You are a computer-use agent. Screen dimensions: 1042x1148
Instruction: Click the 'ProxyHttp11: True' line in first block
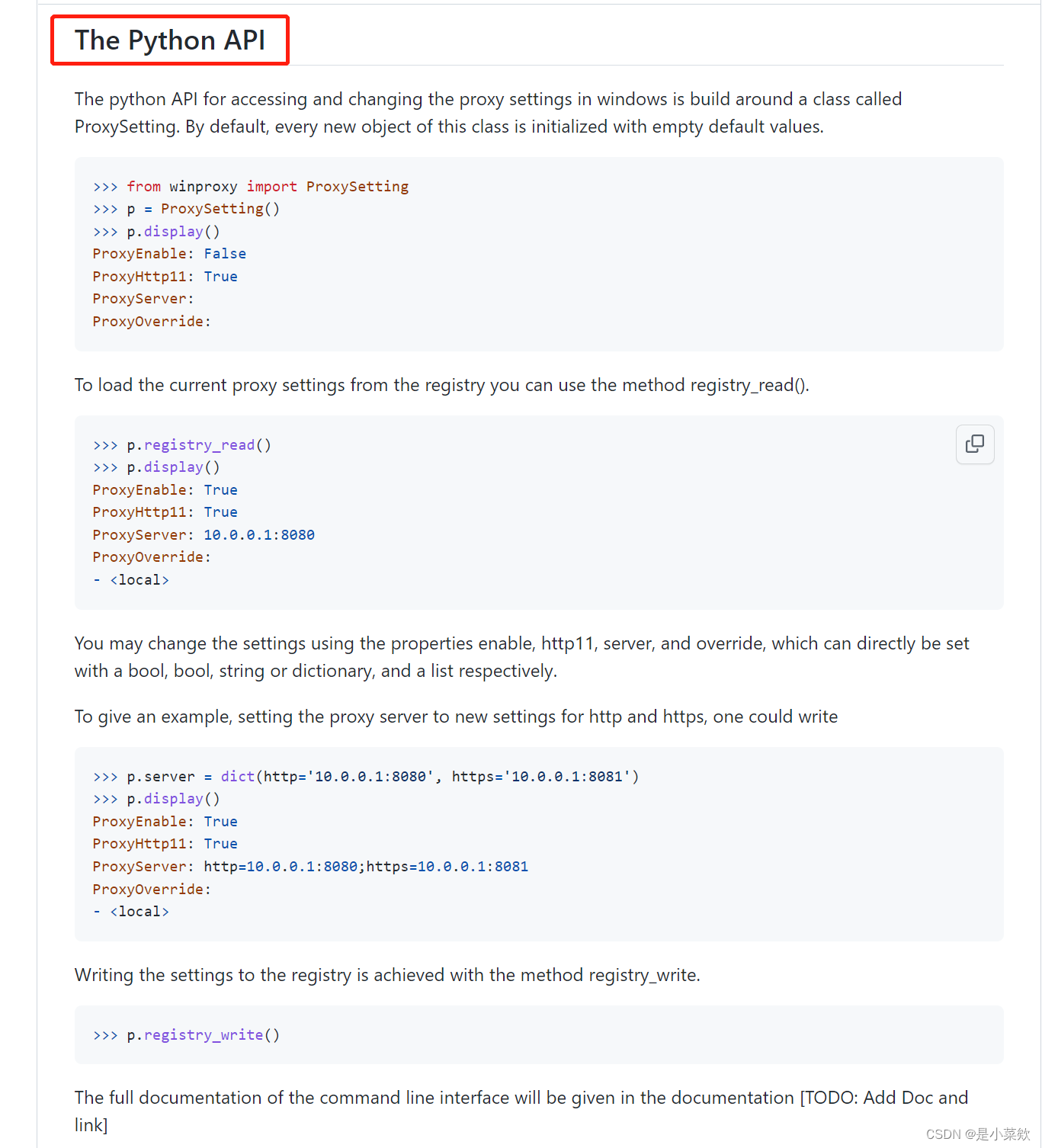[165, 277]
